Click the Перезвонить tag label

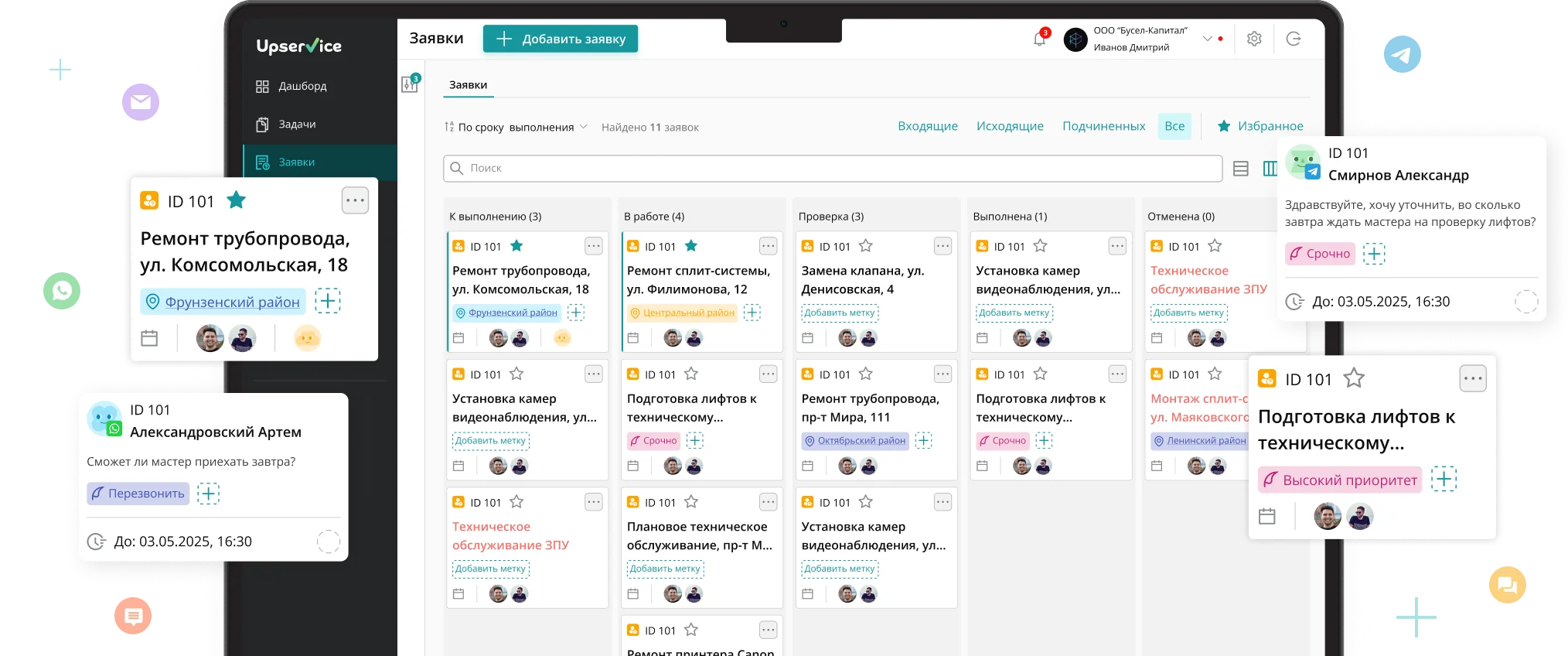click(x=138, y=494)
